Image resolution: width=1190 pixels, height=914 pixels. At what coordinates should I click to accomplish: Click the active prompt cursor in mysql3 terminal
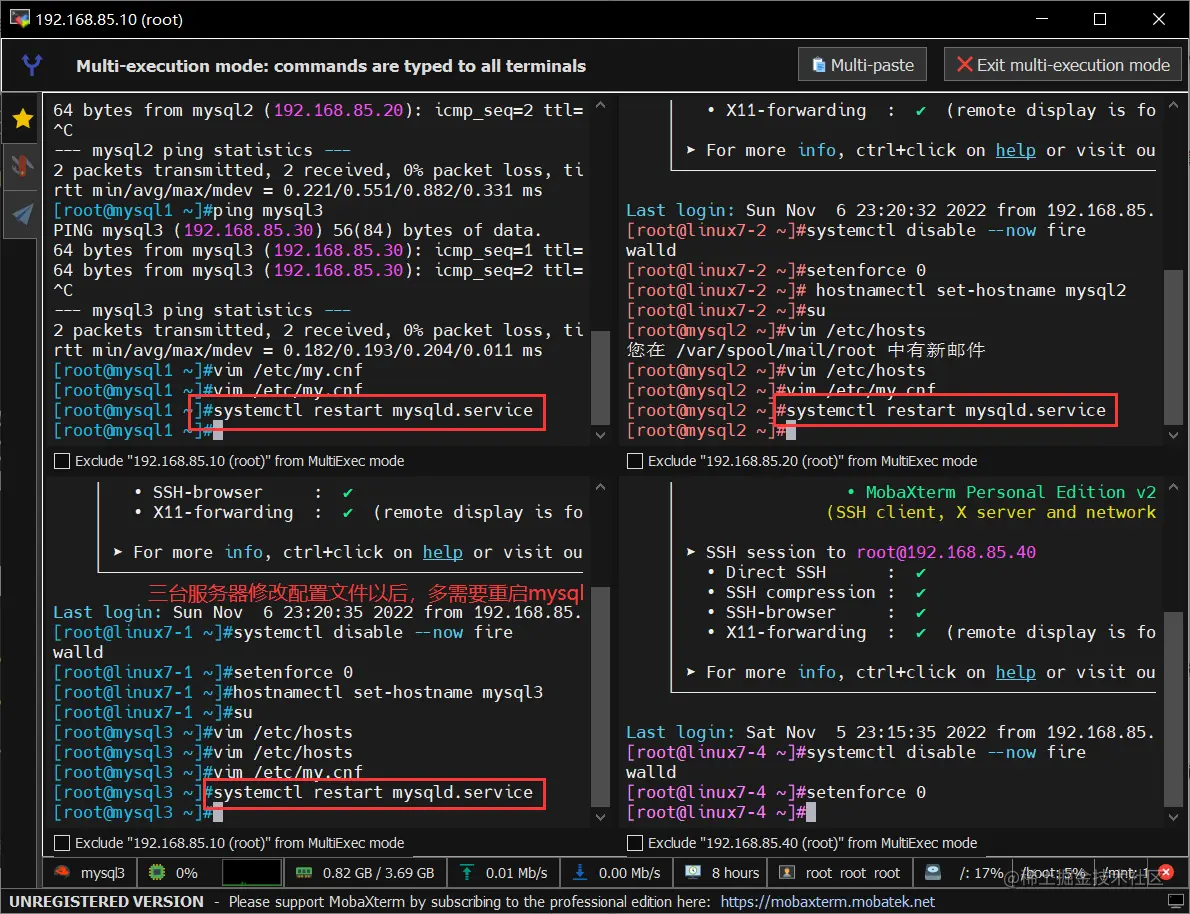tap(218, 812)
